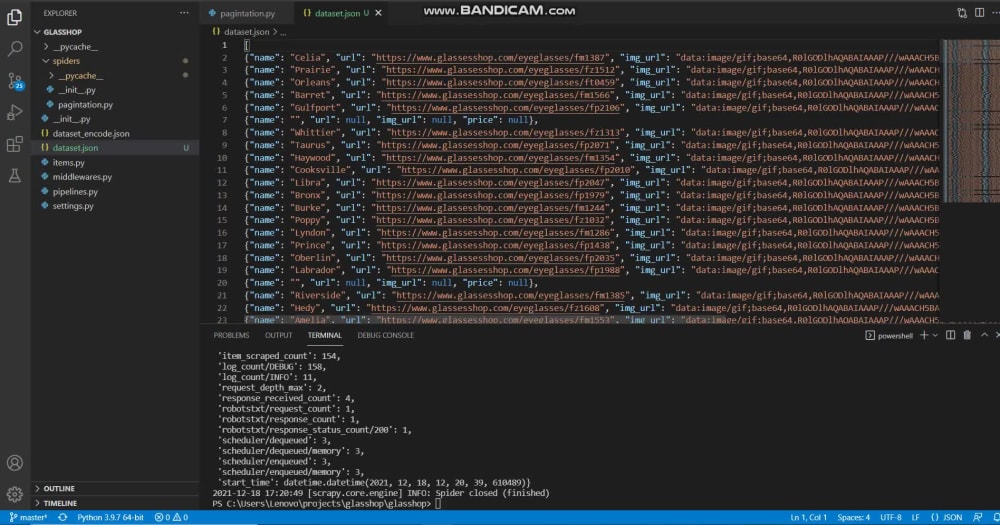Select the dataset.json editor tab

(x=336, y=13)
